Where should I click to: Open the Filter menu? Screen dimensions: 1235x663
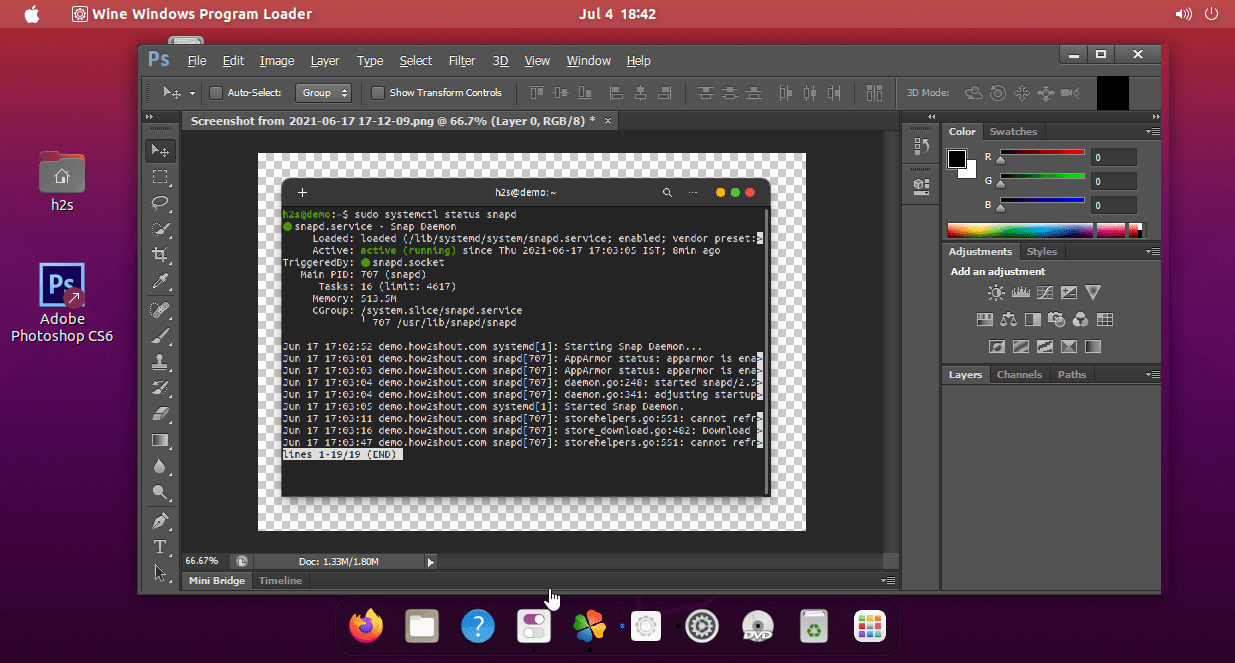click(x=461, y=61)
